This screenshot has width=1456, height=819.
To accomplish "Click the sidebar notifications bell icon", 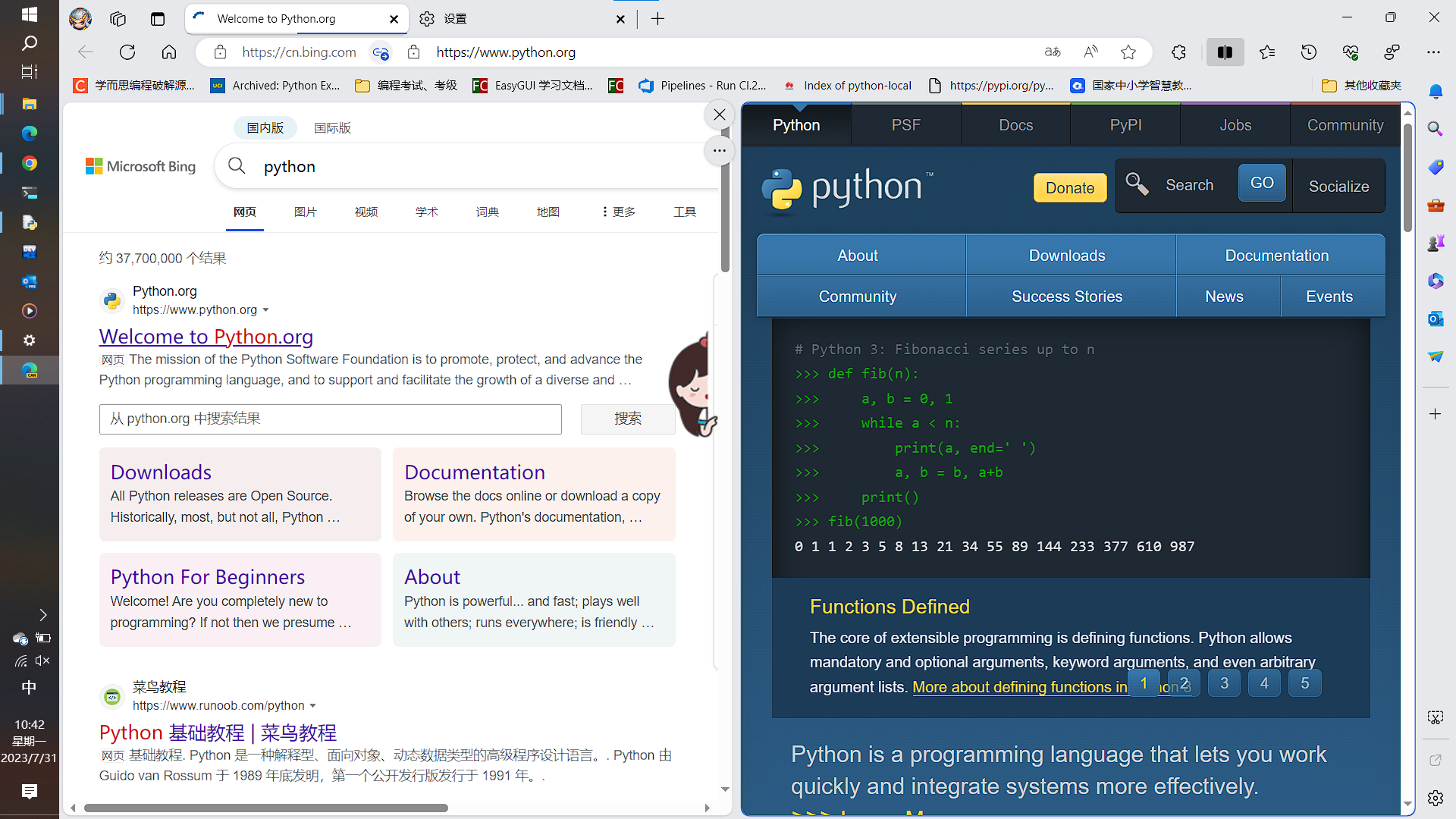I will tap(1436, 92).
